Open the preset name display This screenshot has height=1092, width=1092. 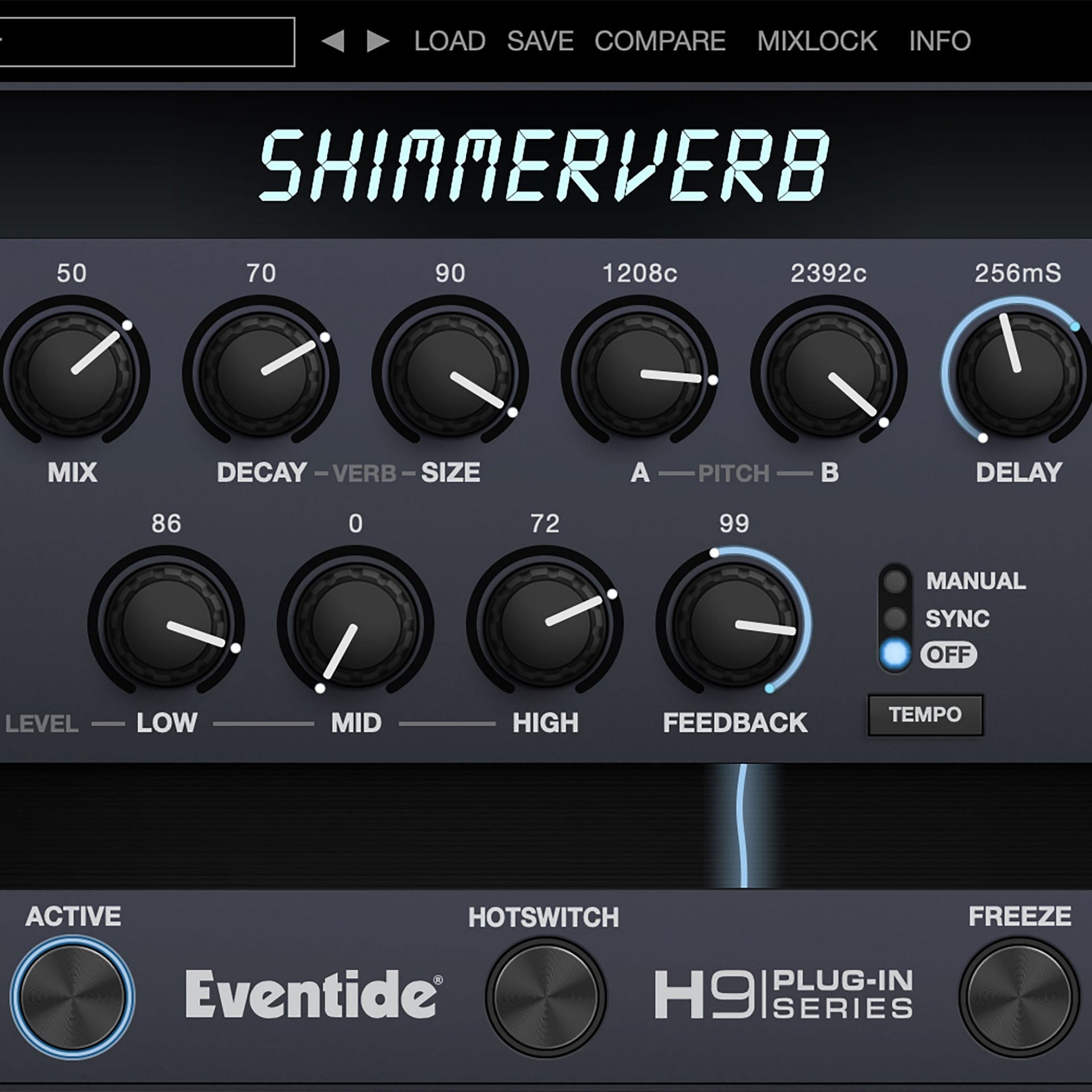pos(148,40)
